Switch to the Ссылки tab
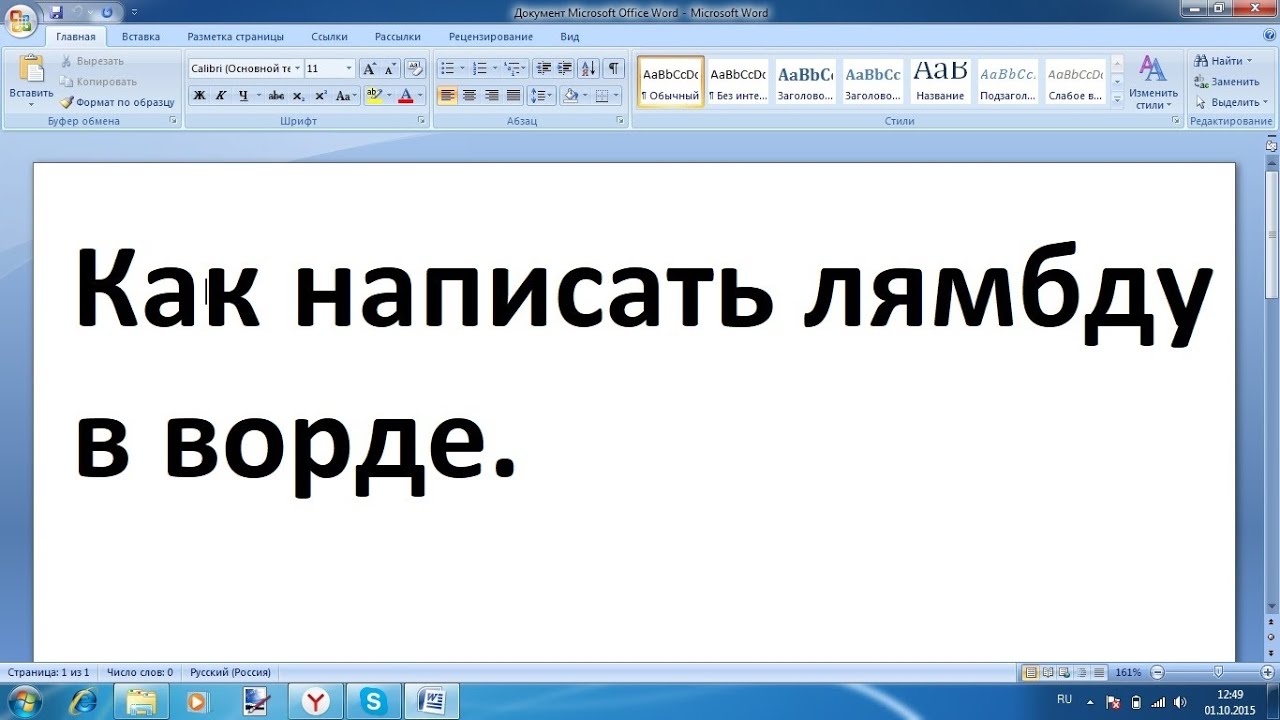This screenshot has width=1280, height=720. (329, 37)
